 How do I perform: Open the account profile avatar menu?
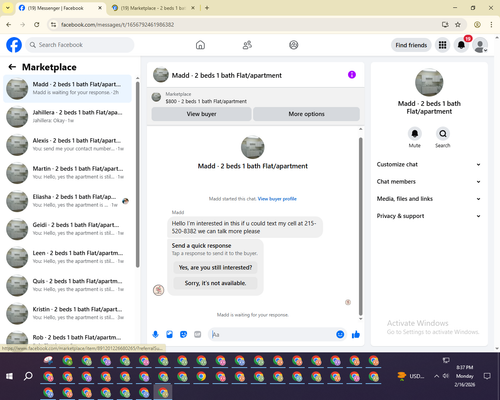[x=480, y=45]
